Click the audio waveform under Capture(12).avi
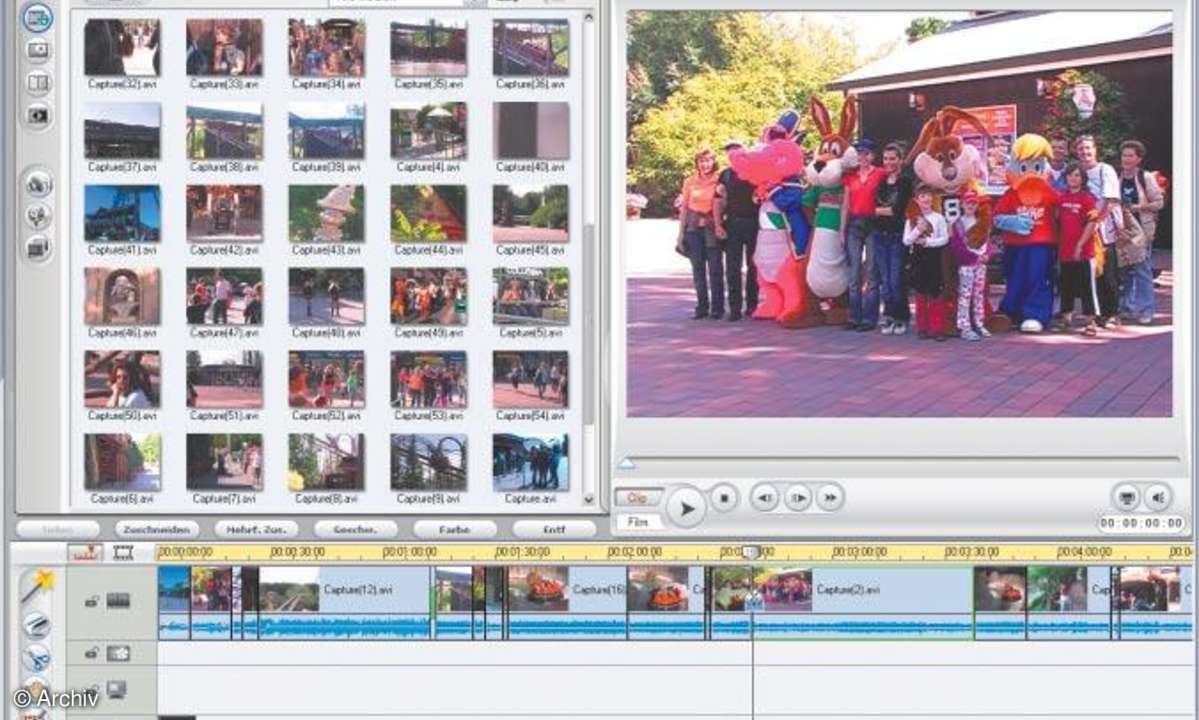Screen dimensions: 1199x720 pyautogui.click(x=344, y=628)
